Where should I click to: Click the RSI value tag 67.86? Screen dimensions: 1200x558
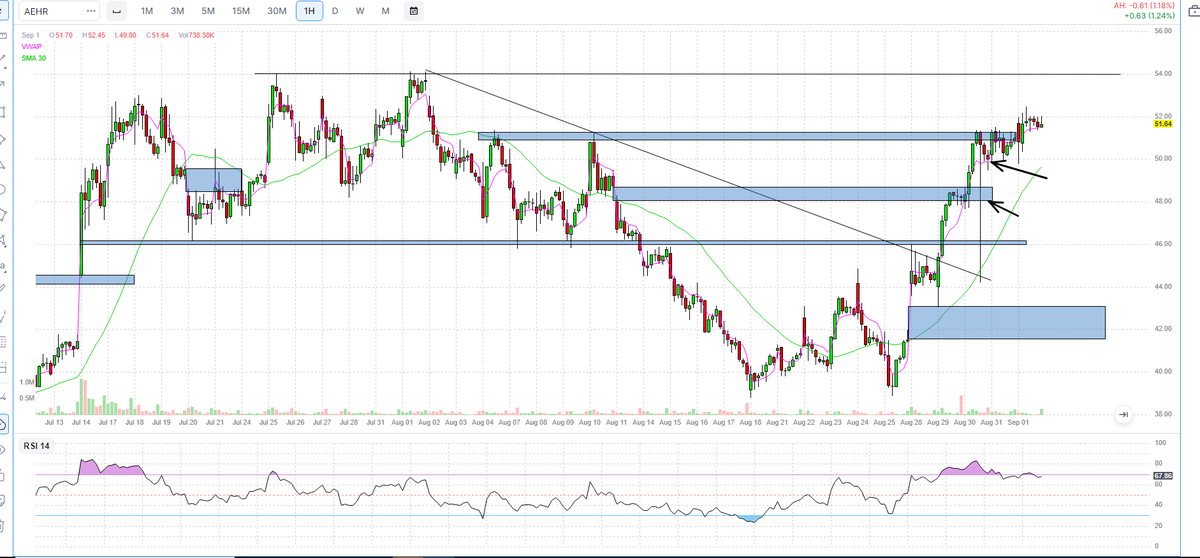click(1162, 475)
